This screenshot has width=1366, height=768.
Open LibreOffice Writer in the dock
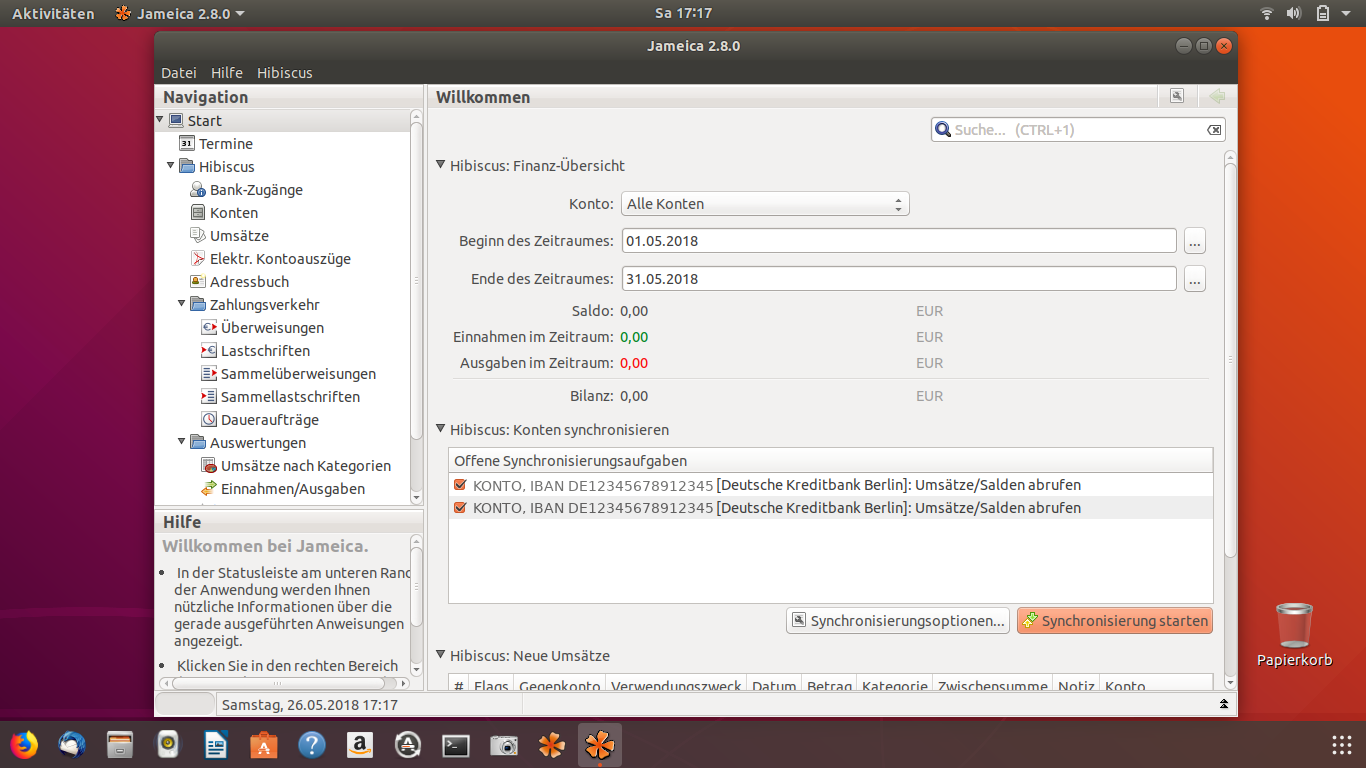(216, 745)
